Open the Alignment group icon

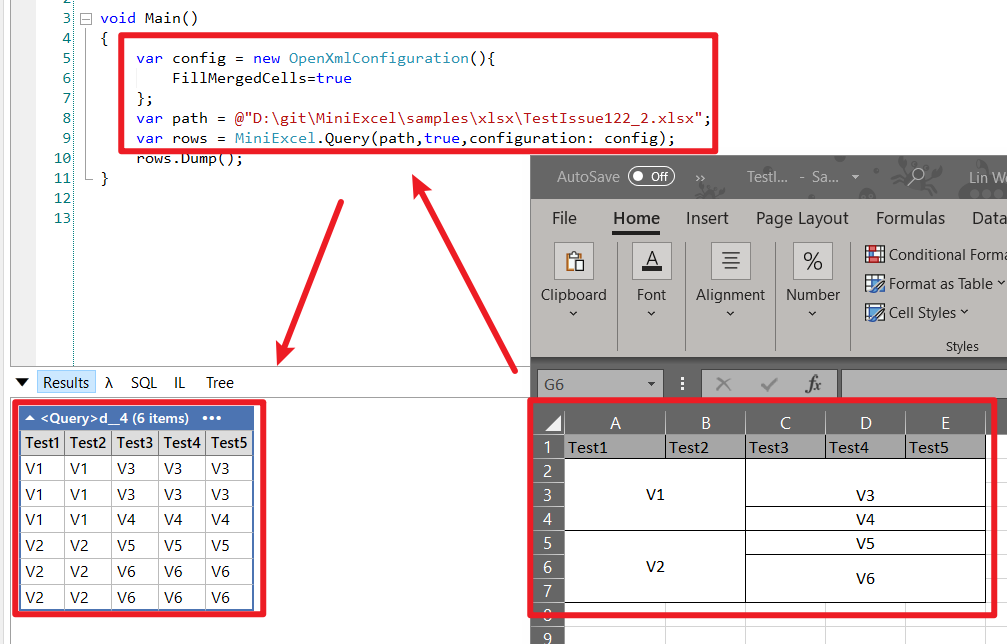tap(730, 261)
